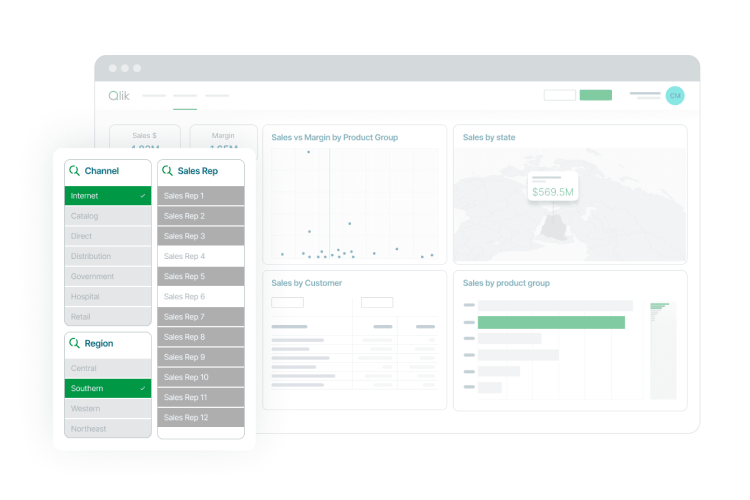Deselect the Internet channel option

[108, 196]
